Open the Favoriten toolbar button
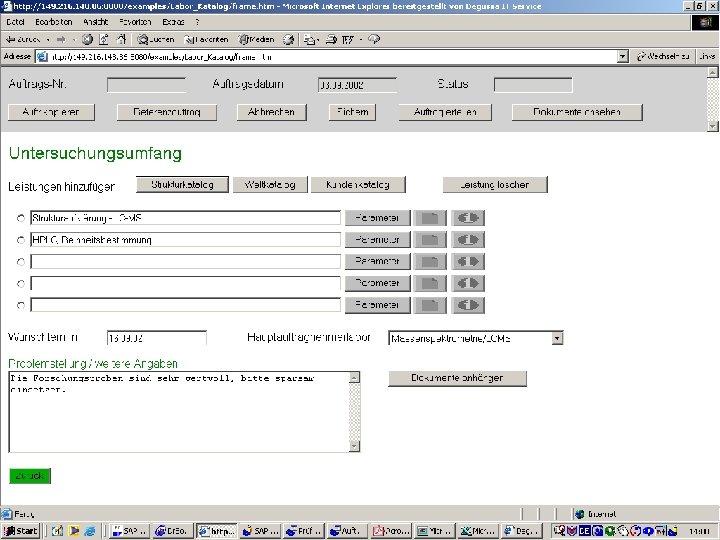 (206, 39)
